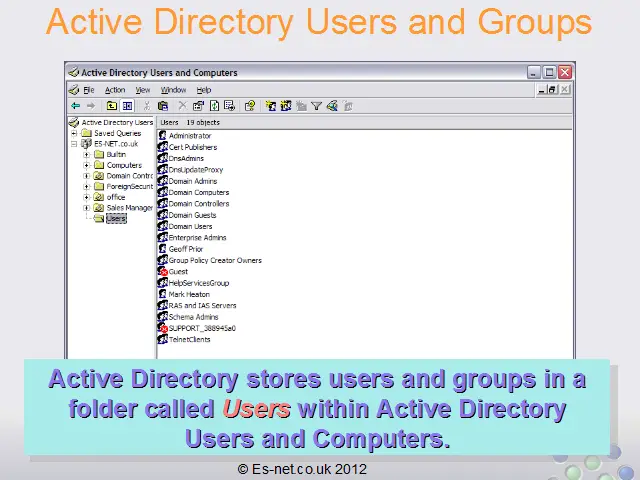Expand the office organizational unit
This screenshot has height=480, width=640.
coord(86,197)
